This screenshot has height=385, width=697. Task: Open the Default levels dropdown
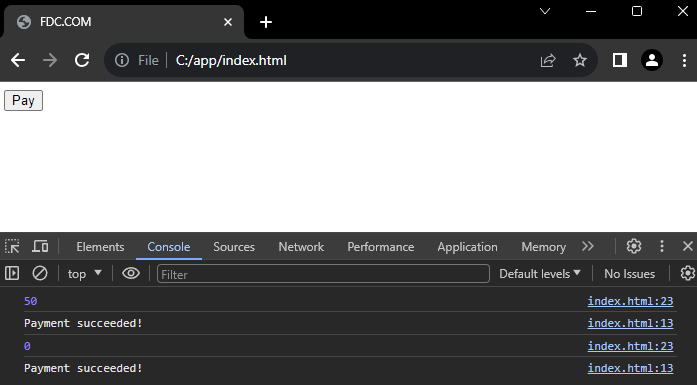coord(540,274)
